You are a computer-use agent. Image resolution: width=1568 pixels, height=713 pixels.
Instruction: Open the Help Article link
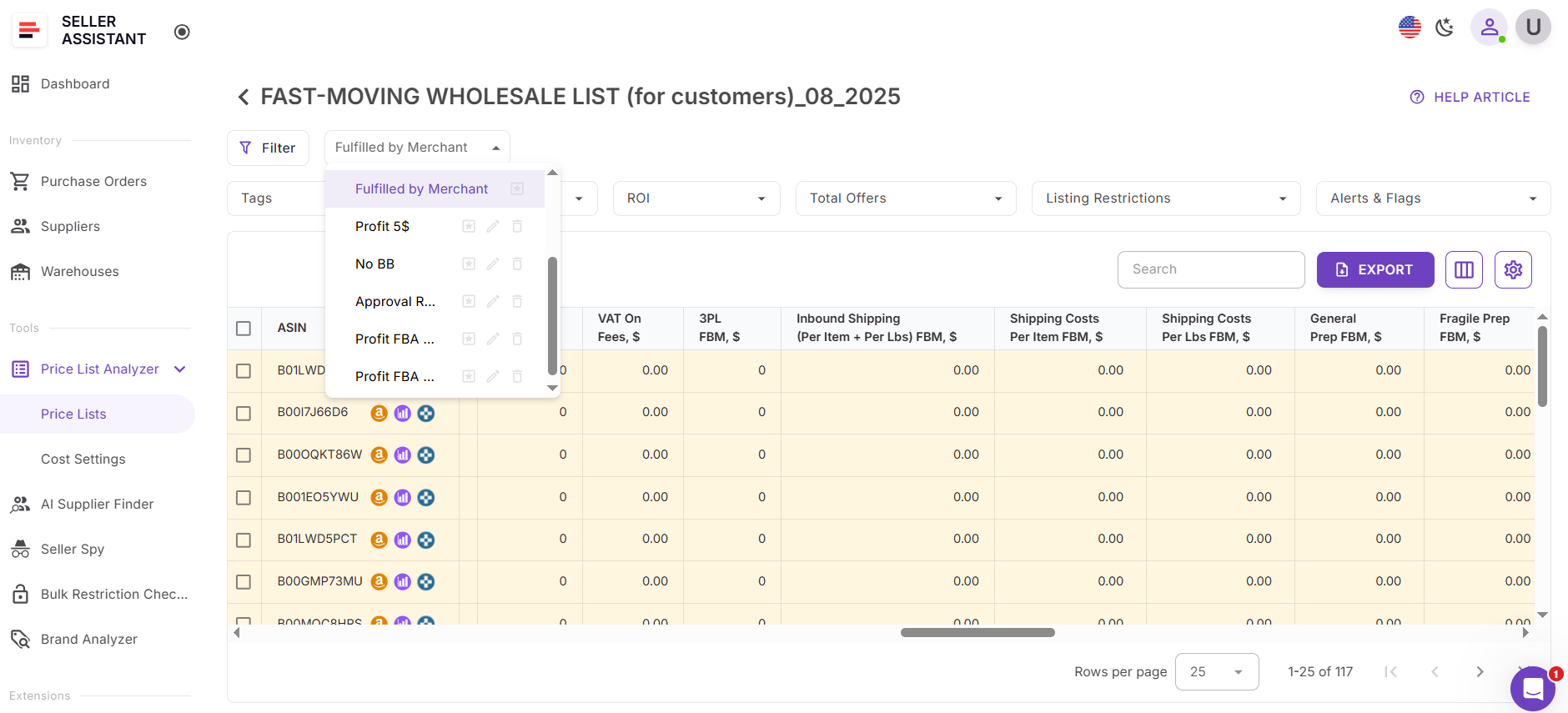click(x=1470, y=97)
